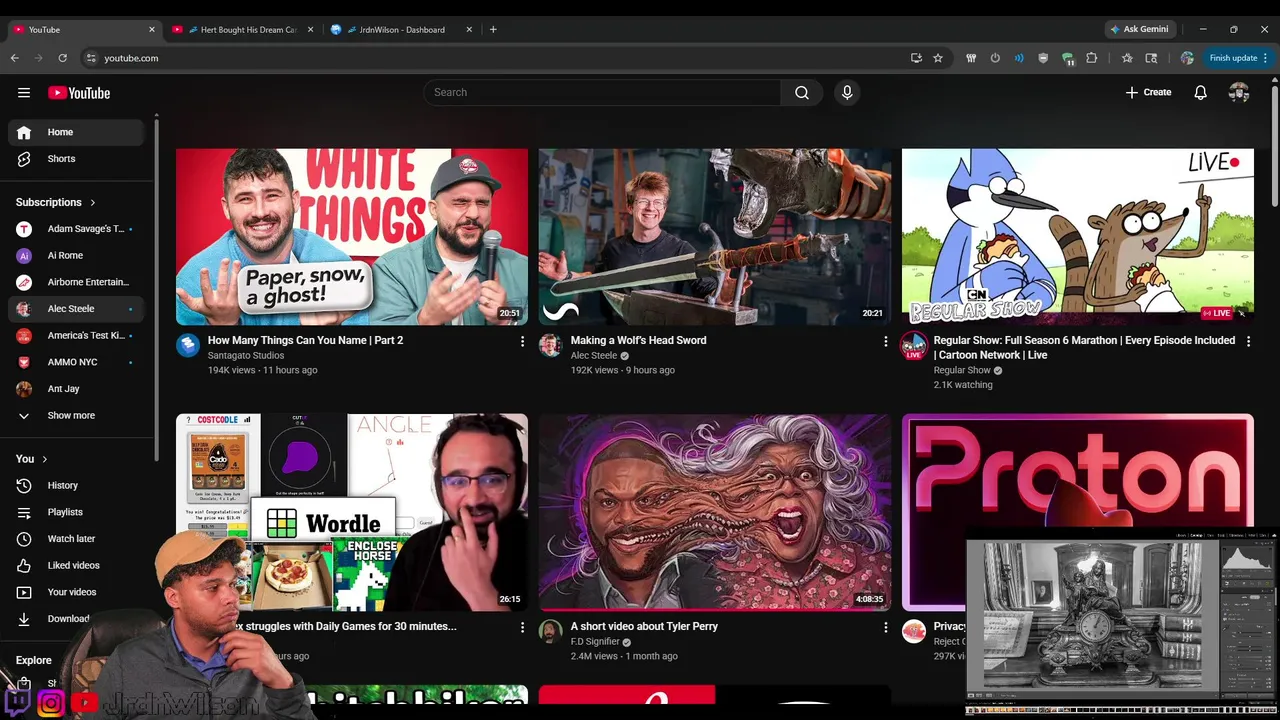Screen dimensions: 1280x720
Task: Open the Regular Show Season 6 Marathon title
Action: (1084, 348)
